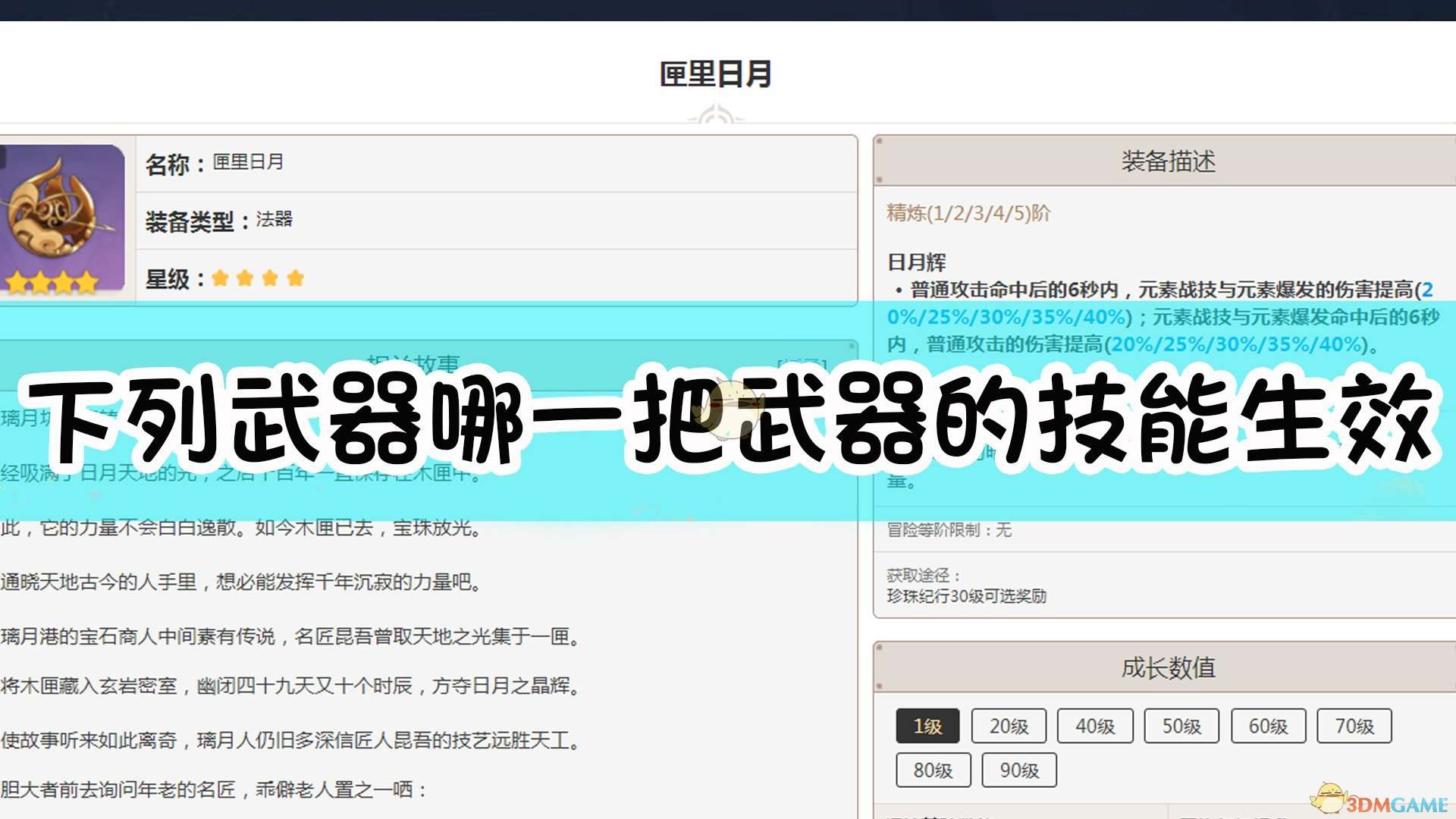Select the 70级 level tab
The image size is (1456, 819).
point(1354,726)
